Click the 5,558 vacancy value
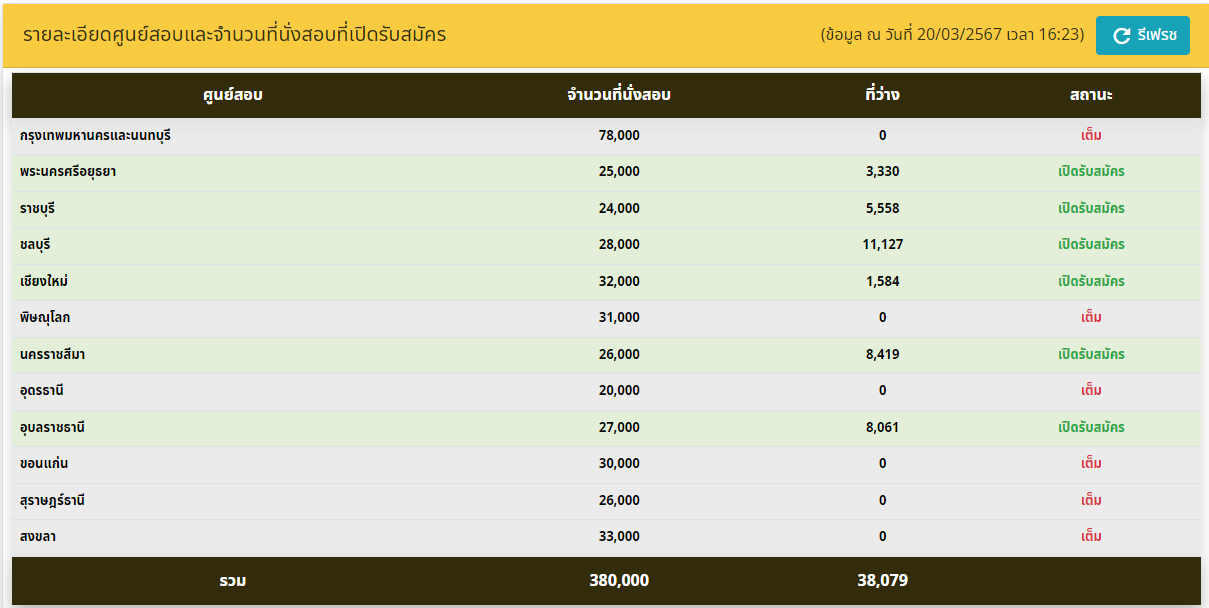 pyautogui.click(x=883, y=208)
